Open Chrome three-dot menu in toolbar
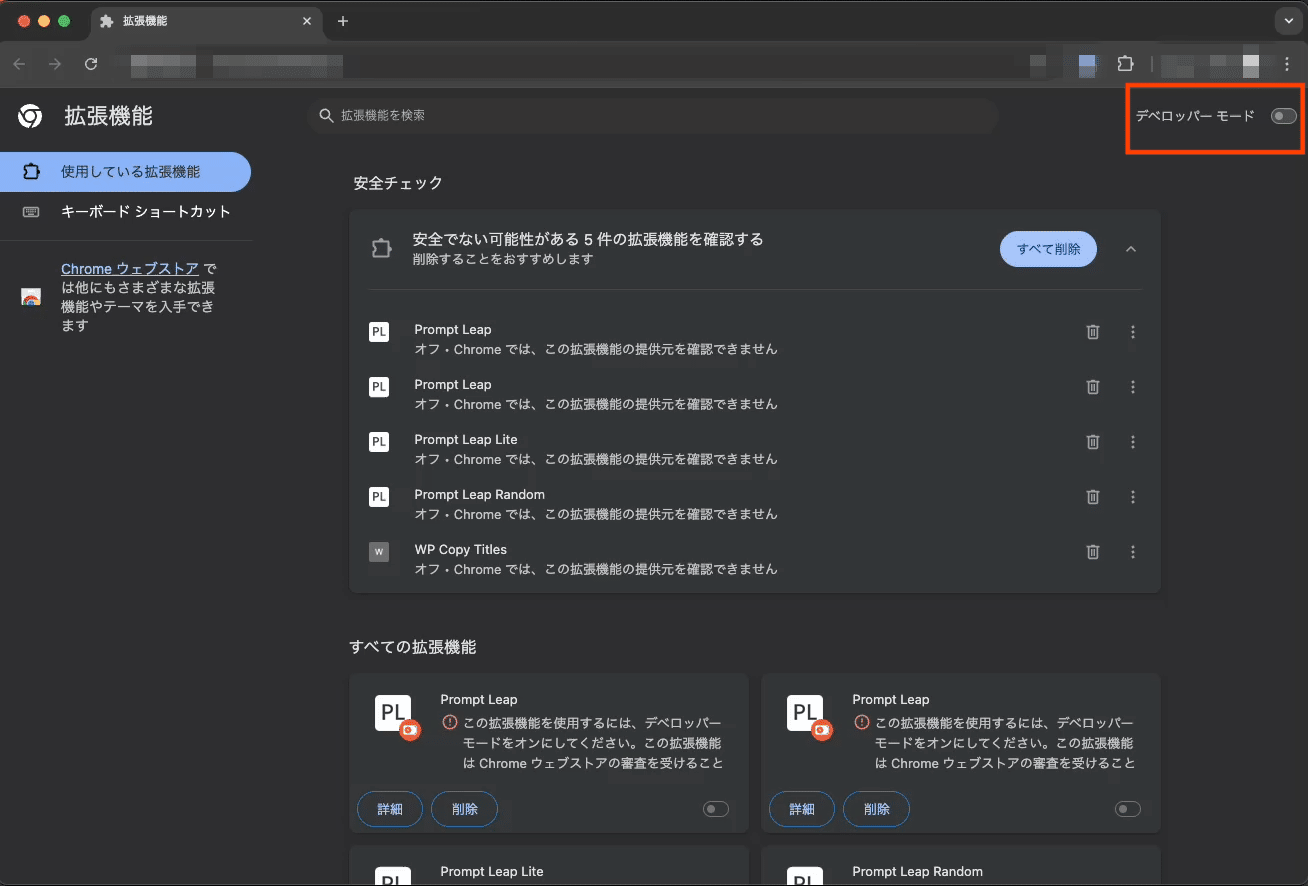This screenshot has width=1308, height=886. [x=1287, y=64]
